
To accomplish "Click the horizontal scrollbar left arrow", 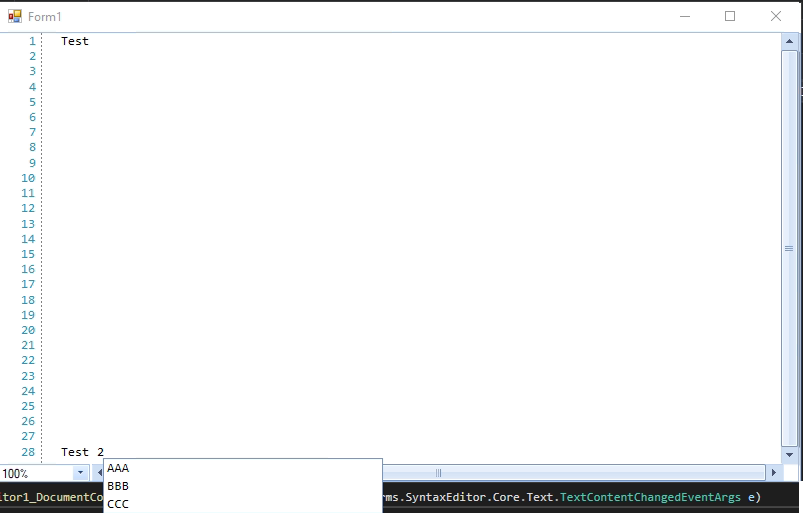I will (99, 473).
